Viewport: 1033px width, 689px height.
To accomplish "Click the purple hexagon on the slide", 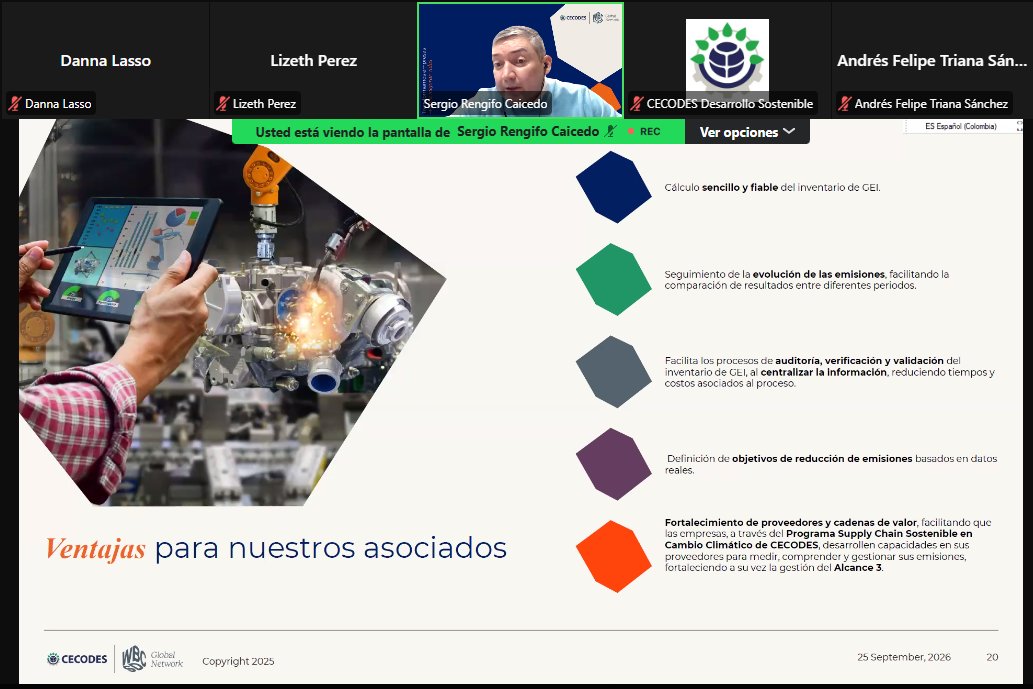I will pyautogui.click(x=613, y=464).
